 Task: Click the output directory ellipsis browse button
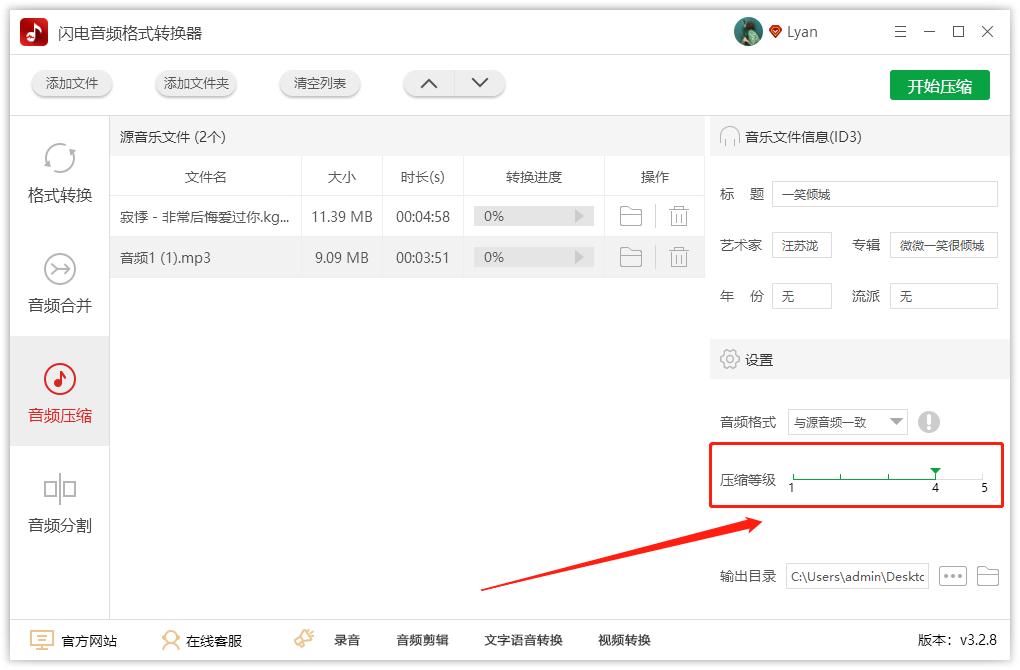[952, 576]
